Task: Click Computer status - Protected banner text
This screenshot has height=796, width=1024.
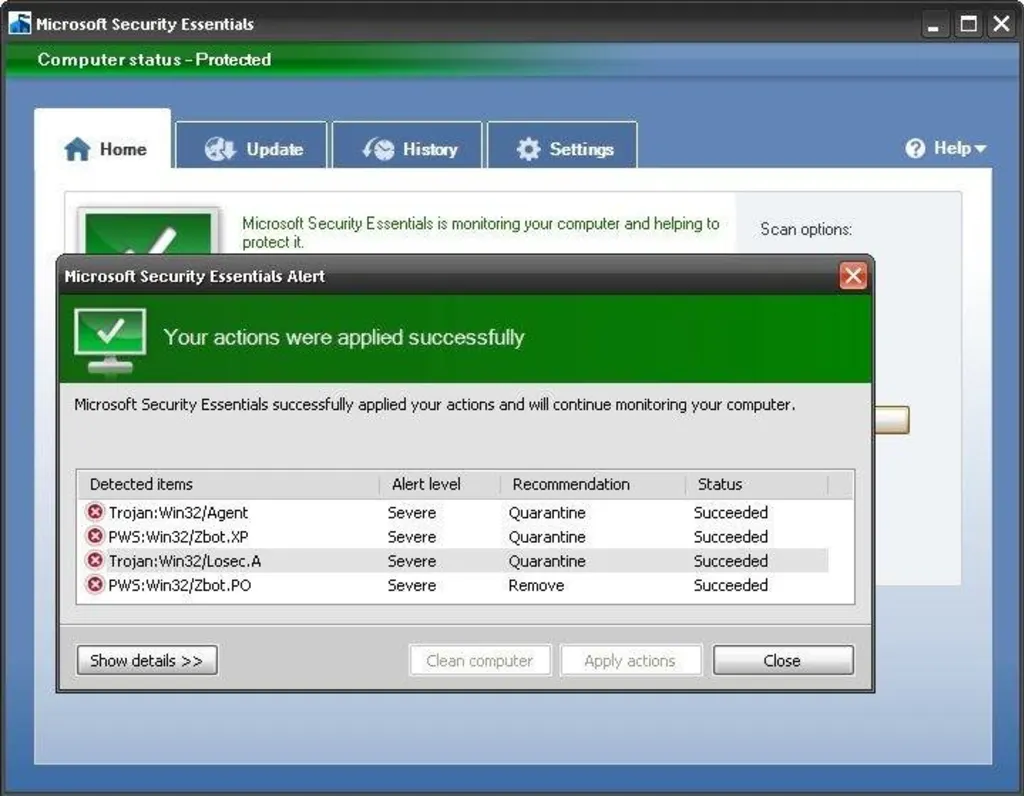Action: (x=154, y=59)
